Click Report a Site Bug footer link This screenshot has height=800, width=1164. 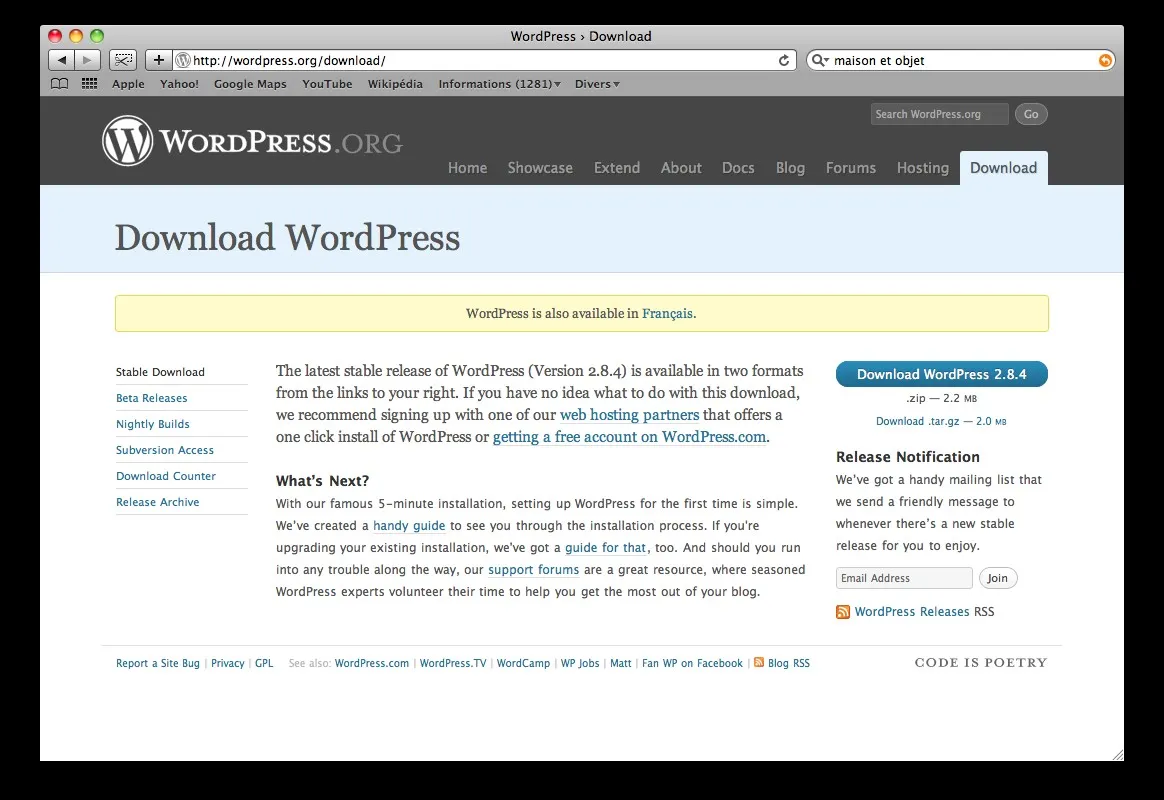coord(158,663)
